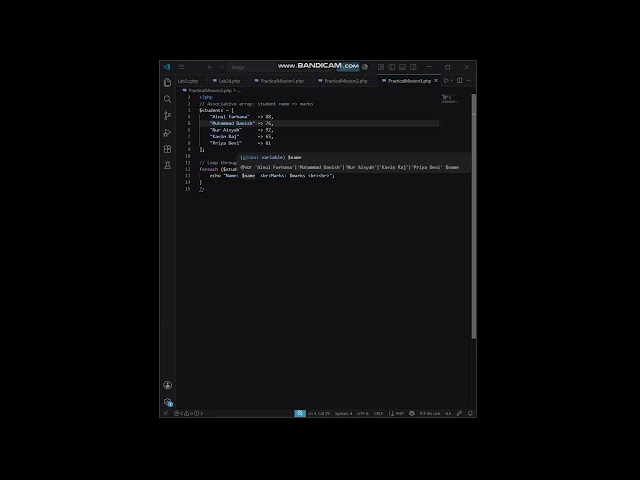640x480 pixels.
Task: Open the Search view in activity bar
Action: click(x=167, y=99)
